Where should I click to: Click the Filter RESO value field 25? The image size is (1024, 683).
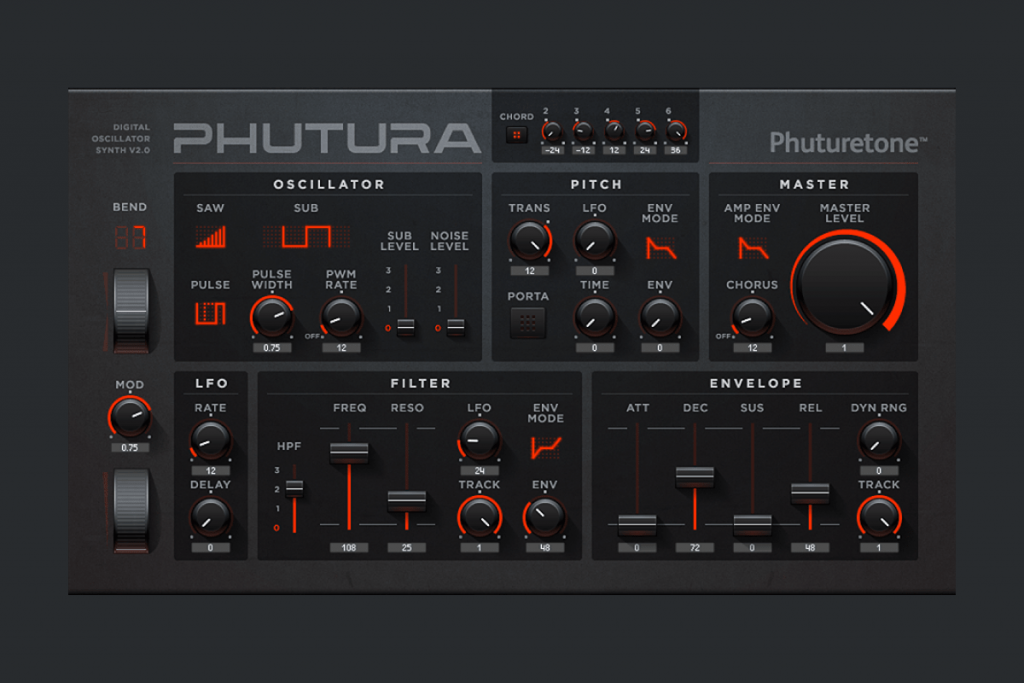coord(406,548)
